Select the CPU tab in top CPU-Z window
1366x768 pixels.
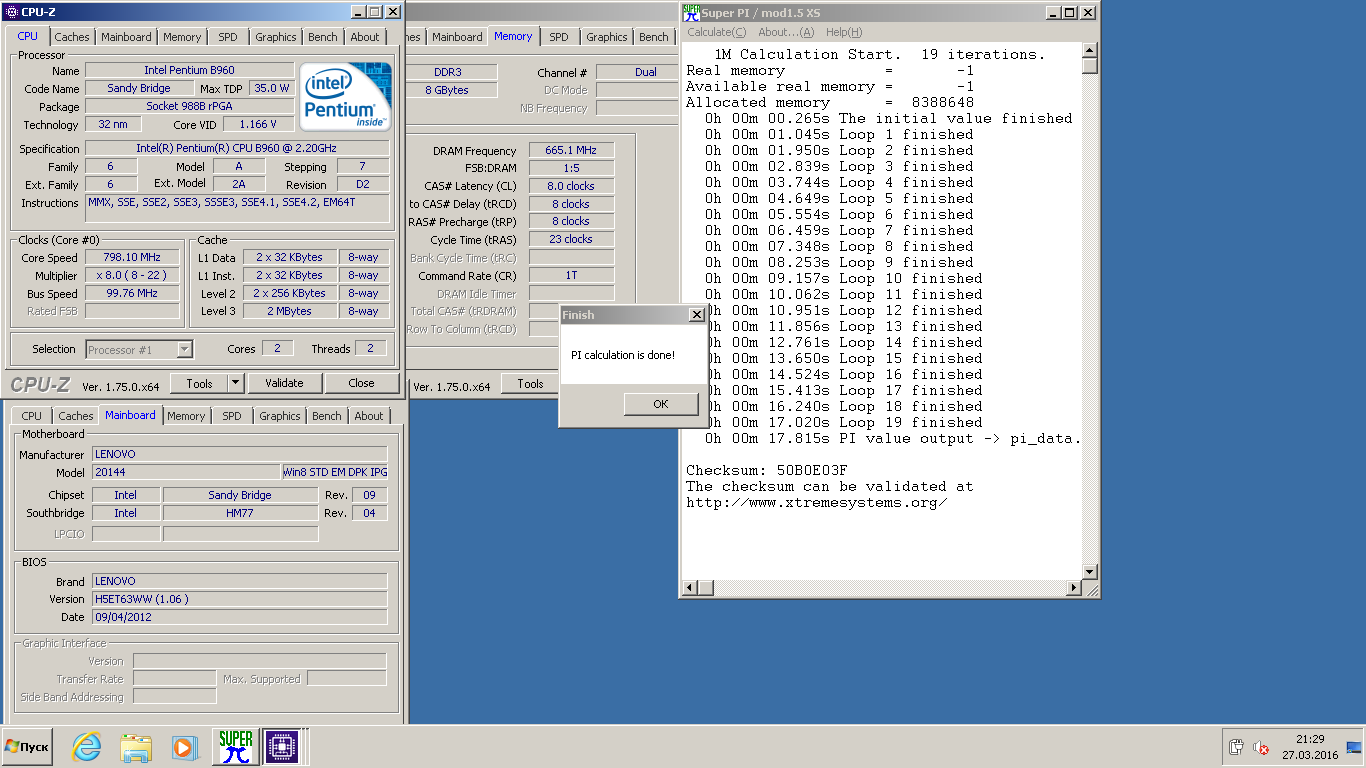27,36
